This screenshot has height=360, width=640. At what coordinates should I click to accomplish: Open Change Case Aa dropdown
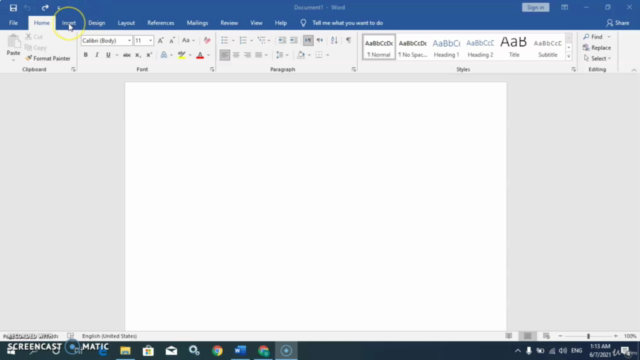coord(188,40)
